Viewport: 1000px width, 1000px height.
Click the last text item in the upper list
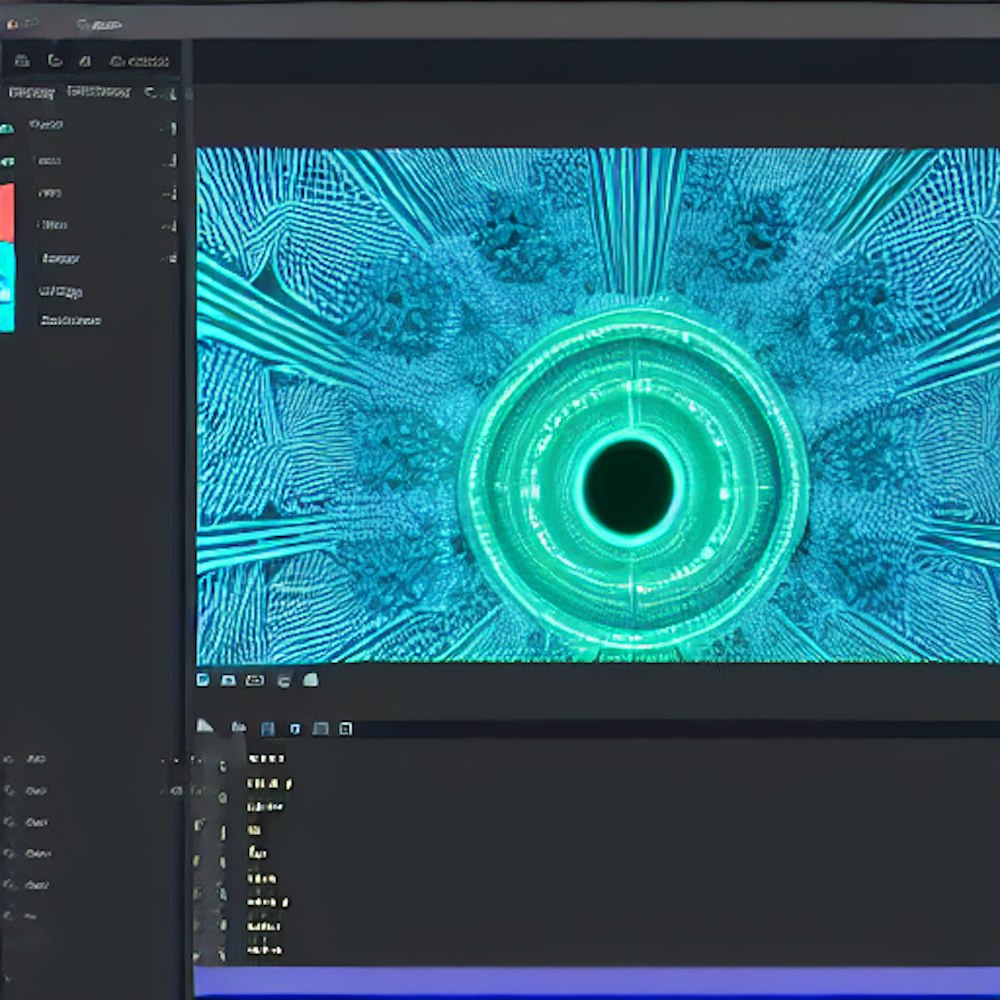tap(70, 321)
